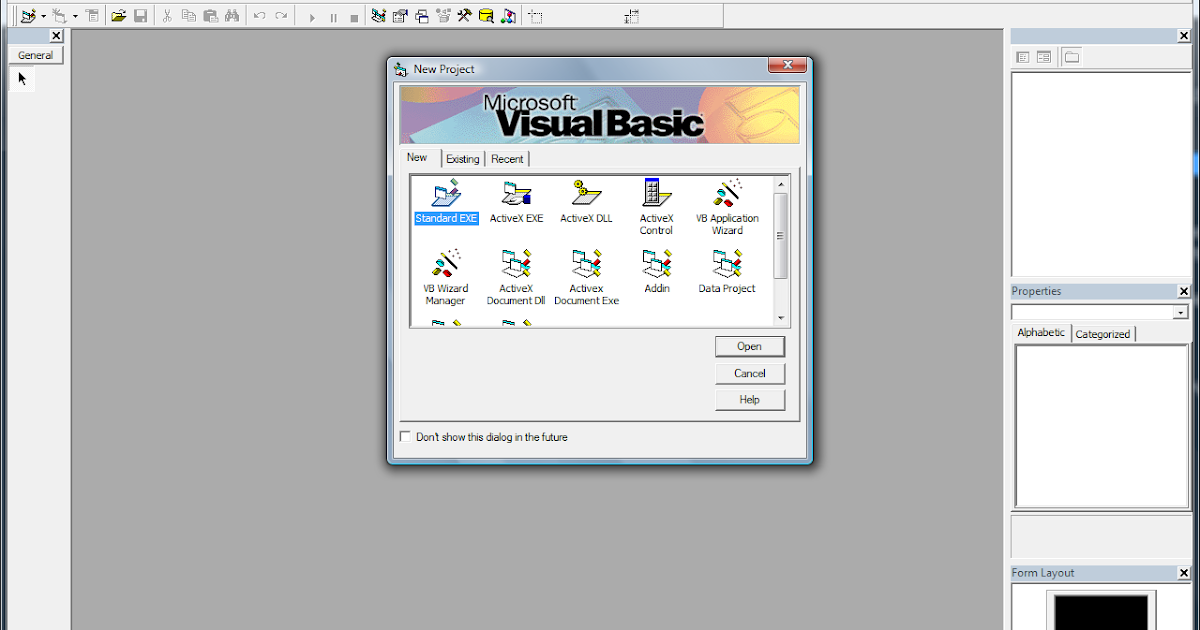Expand the dropdown next to Add Form button
1200x630 pixels.
point(73,15)
